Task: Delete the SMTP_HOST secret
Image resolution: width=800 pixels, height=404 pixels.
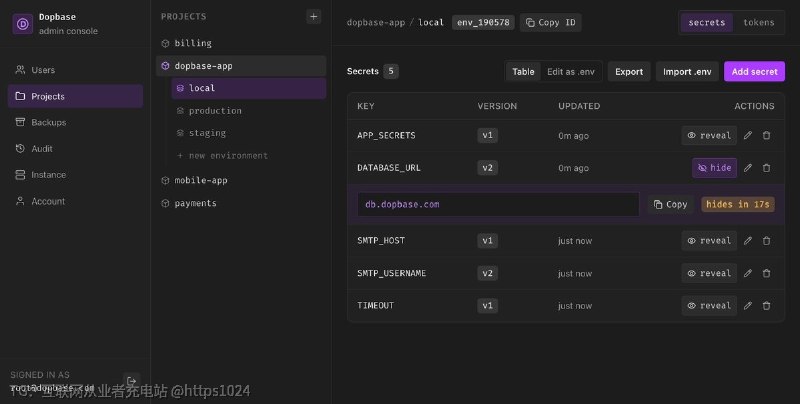Action: (x=766, y=241)
